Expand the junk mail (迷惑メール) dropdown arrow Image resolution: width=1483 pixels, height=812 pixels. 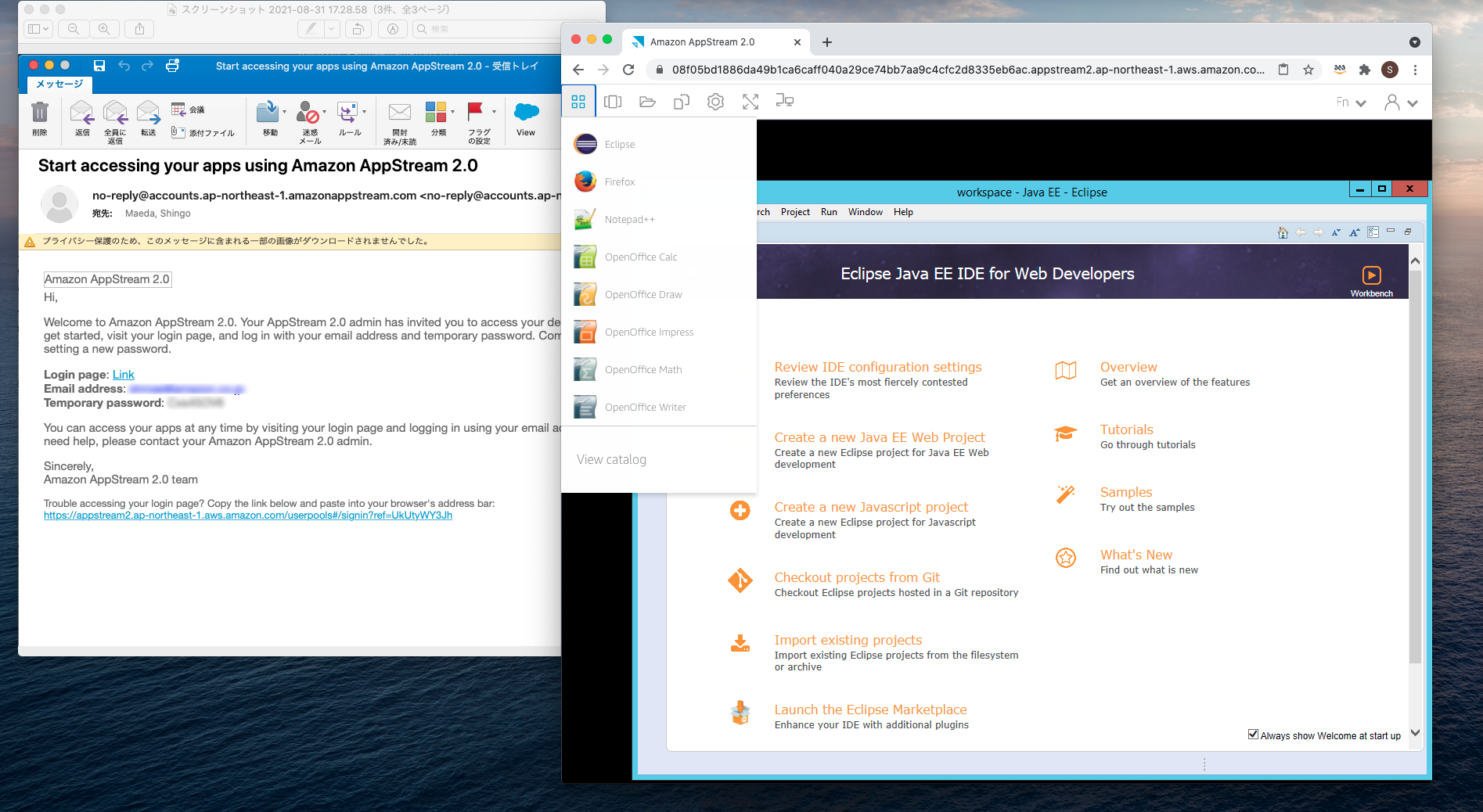pos(324,112)
